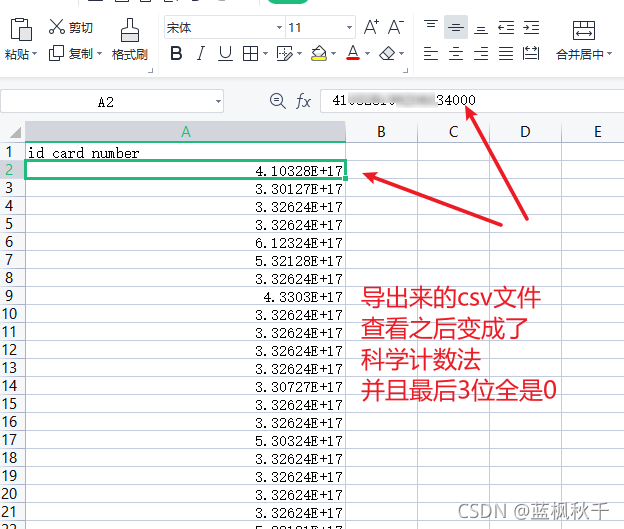Expand the Merge and Center (合并居中) dropdown

coord(609,54)
